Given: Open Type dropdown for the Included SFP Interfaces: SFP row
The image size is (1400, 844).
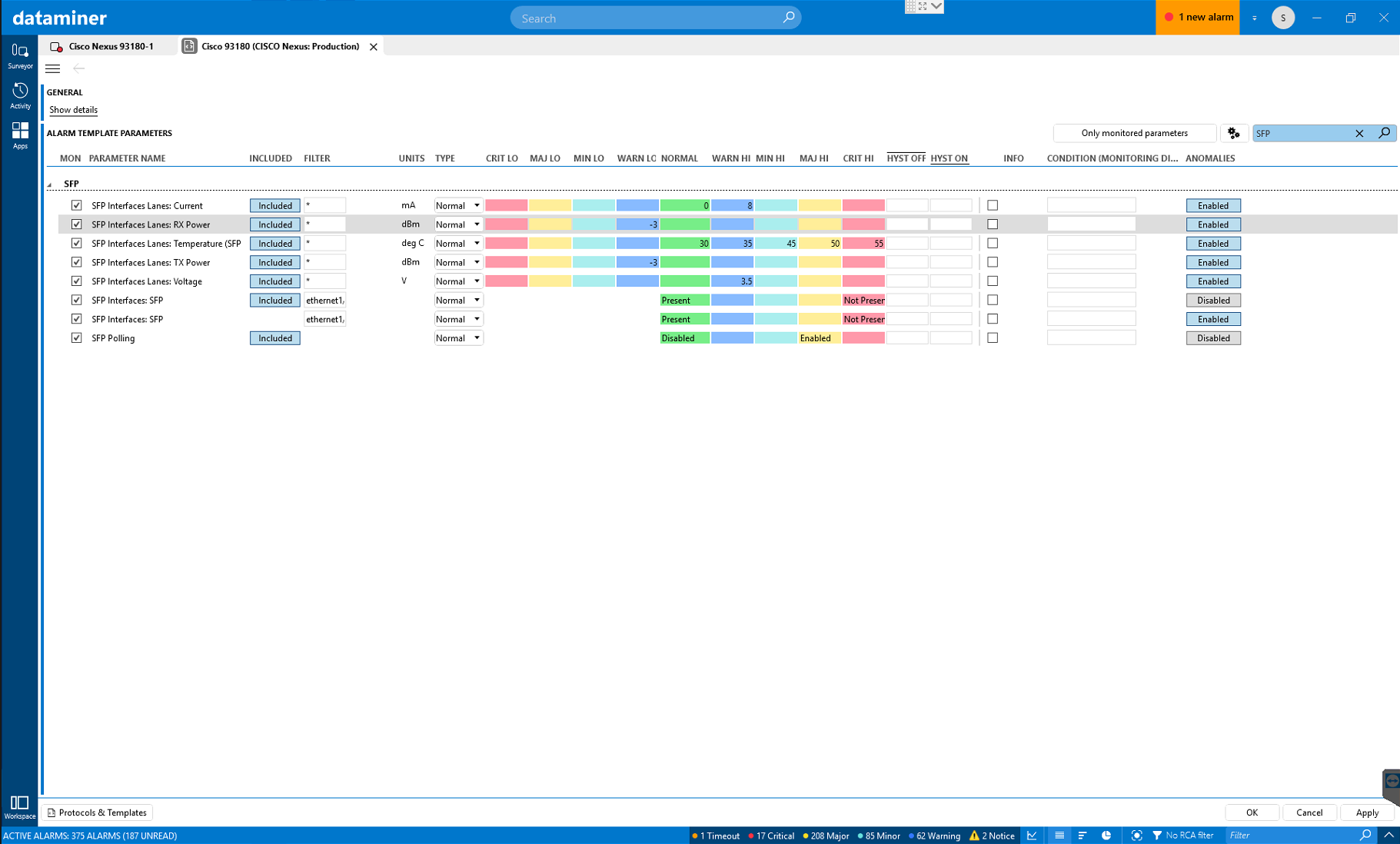Looking at the screenshot, I should click(458, 301).
